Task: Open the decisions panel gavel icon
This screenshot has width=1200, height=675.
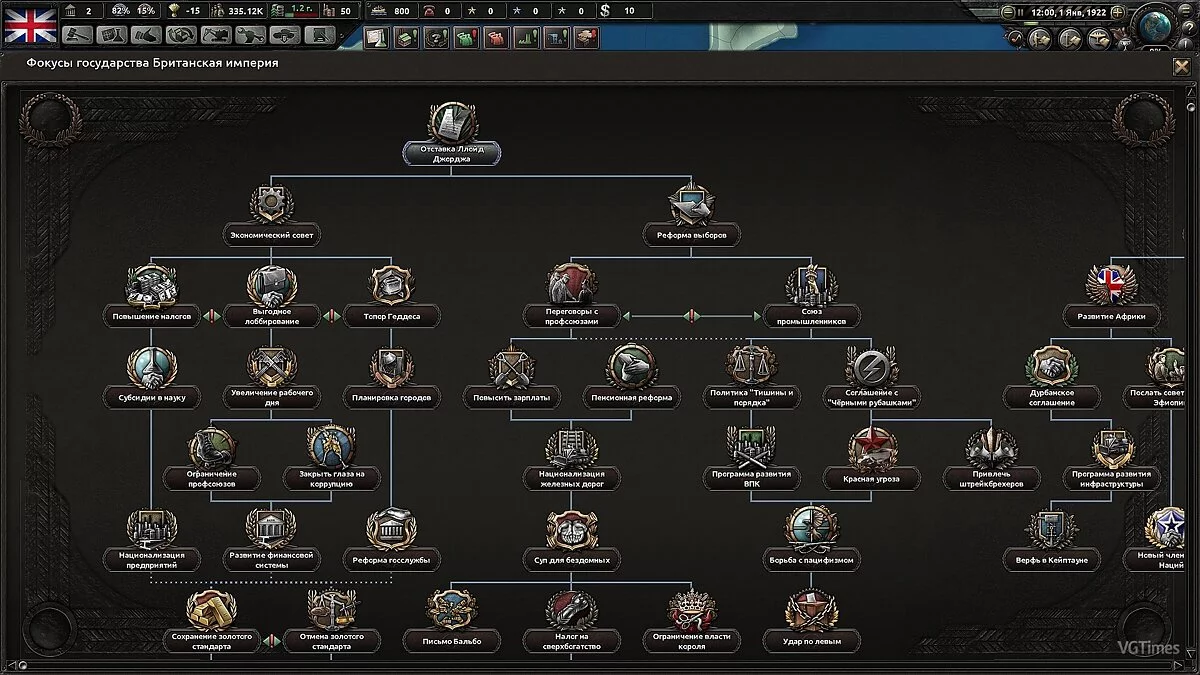Action: coord(76,36)
